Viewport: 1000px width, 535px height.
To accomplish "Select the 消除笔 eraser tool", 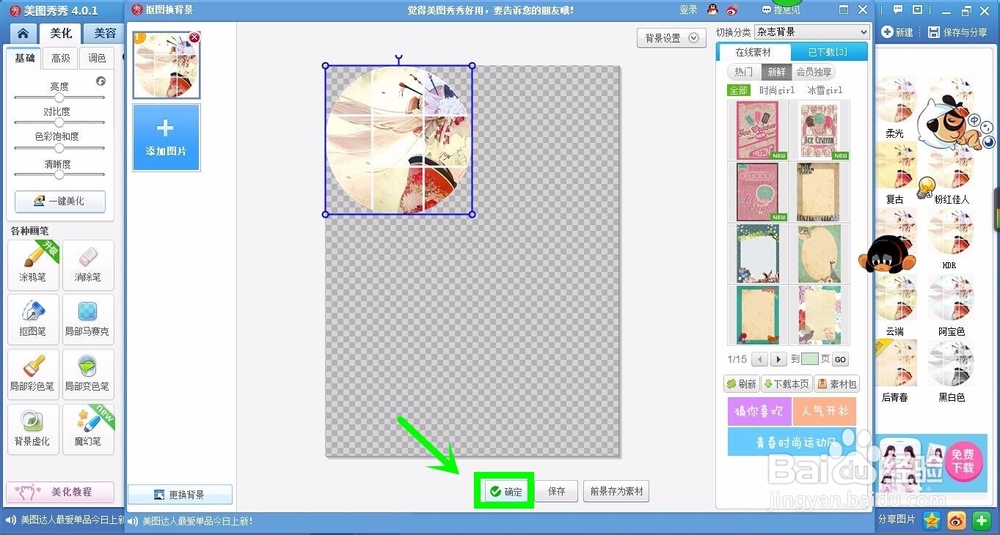I will click(88, 265).
